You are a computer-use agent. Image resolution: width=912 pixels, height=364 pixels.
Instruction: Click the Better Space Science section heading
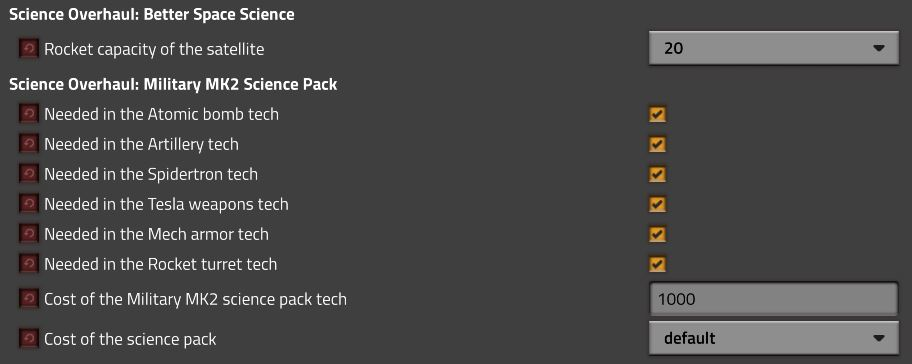coord(152,15)
